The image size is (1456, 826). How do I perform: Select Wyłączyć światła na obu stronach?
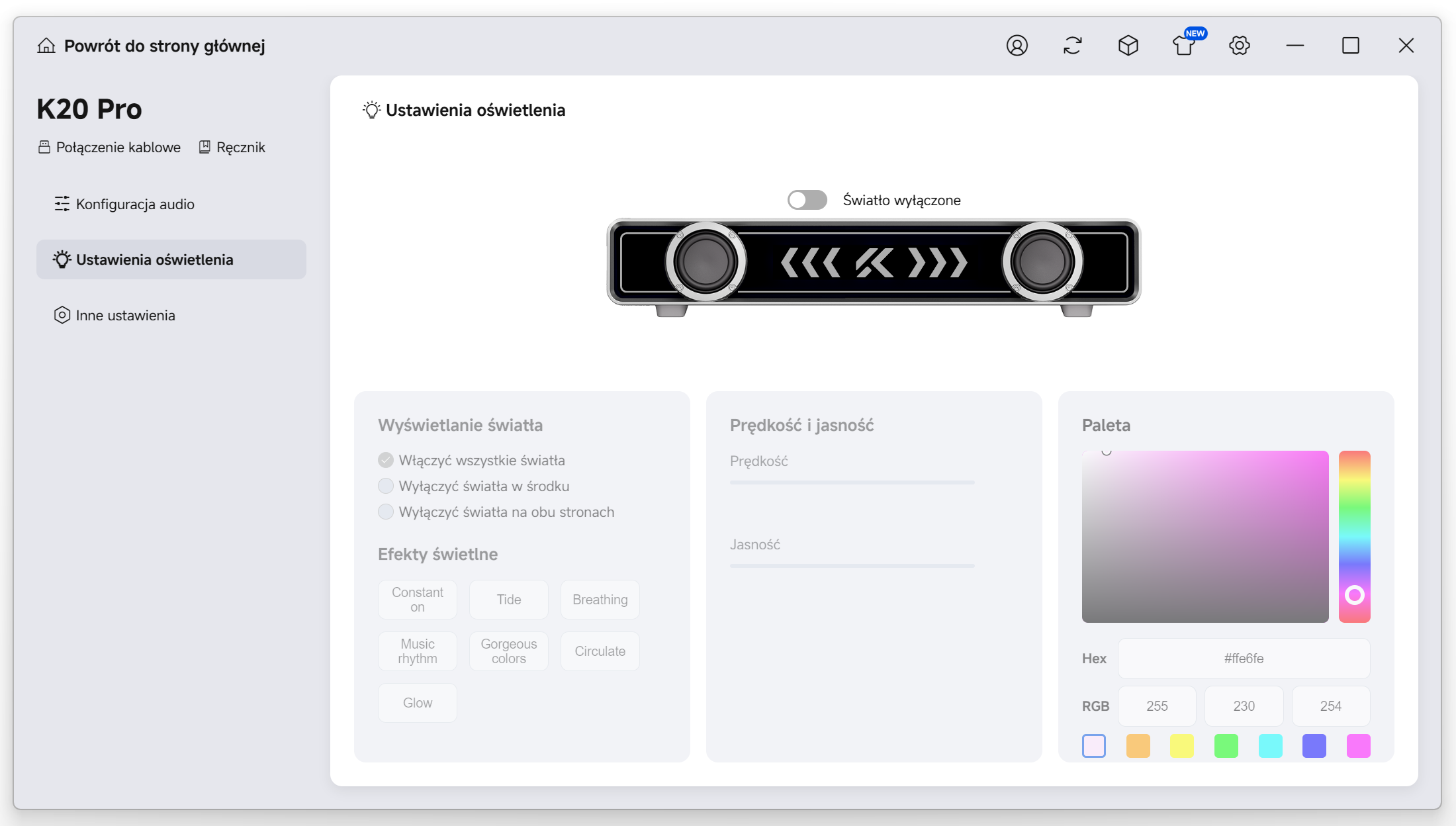pos(386,512)
